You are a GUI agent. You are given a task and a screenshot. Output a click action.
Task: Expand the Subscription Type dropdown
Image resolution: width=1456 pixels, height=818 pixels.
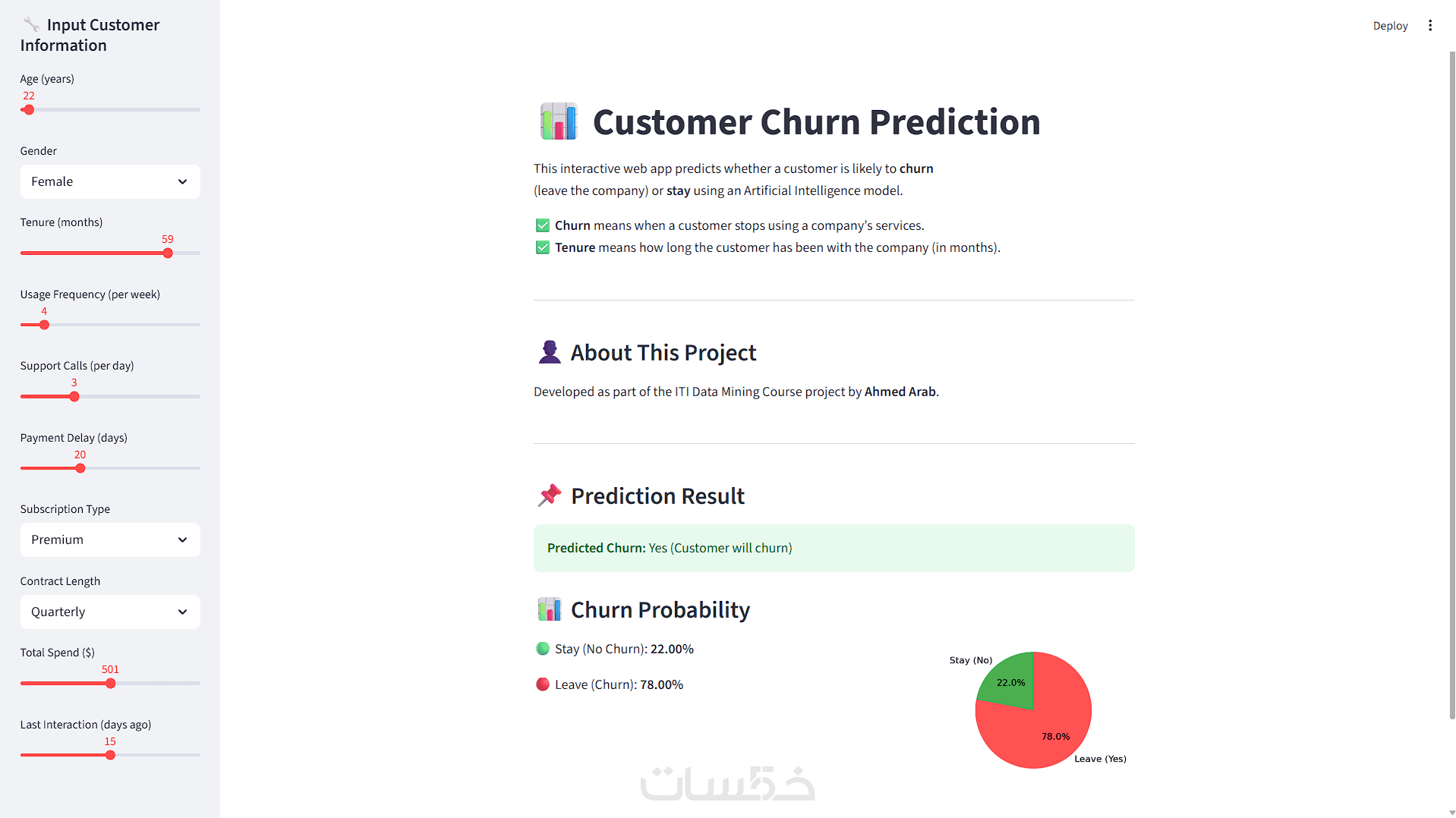[x=110, y=540]
